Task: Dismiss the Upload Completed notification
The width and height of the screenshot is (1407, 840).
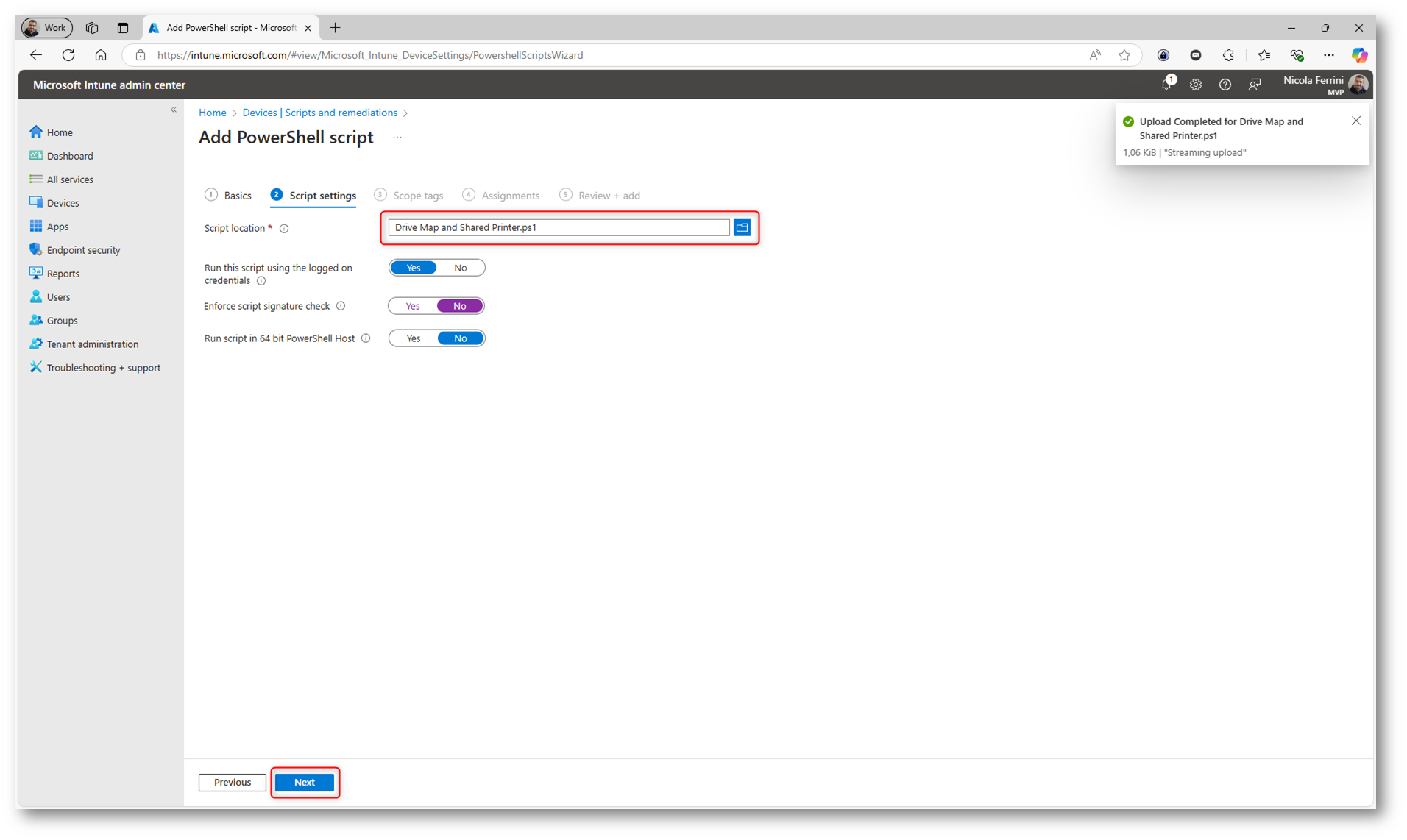Action: (1356, 121)
